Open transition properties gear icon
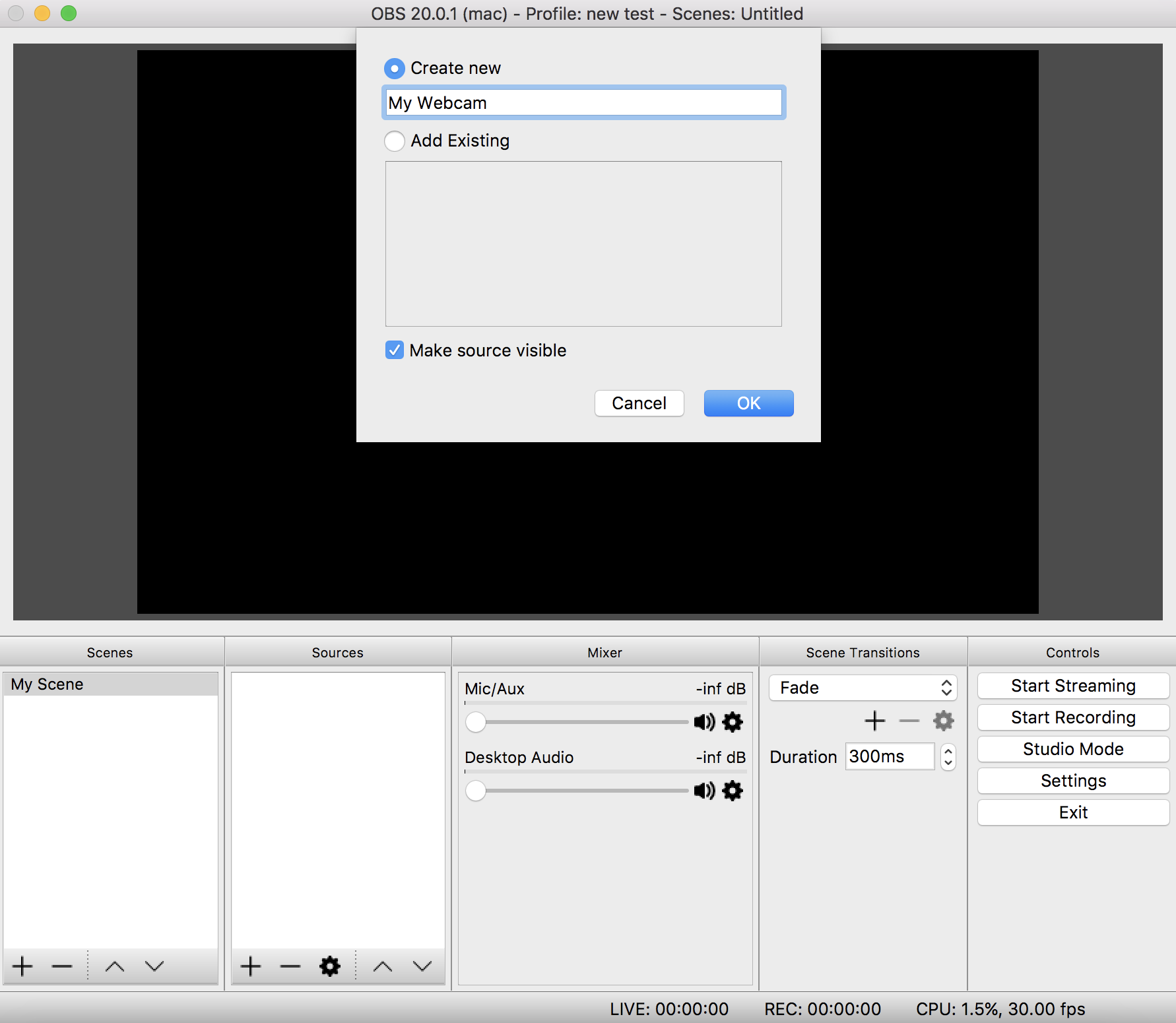This screenshot has height=1023, width=1176. (x=944, y=721)
